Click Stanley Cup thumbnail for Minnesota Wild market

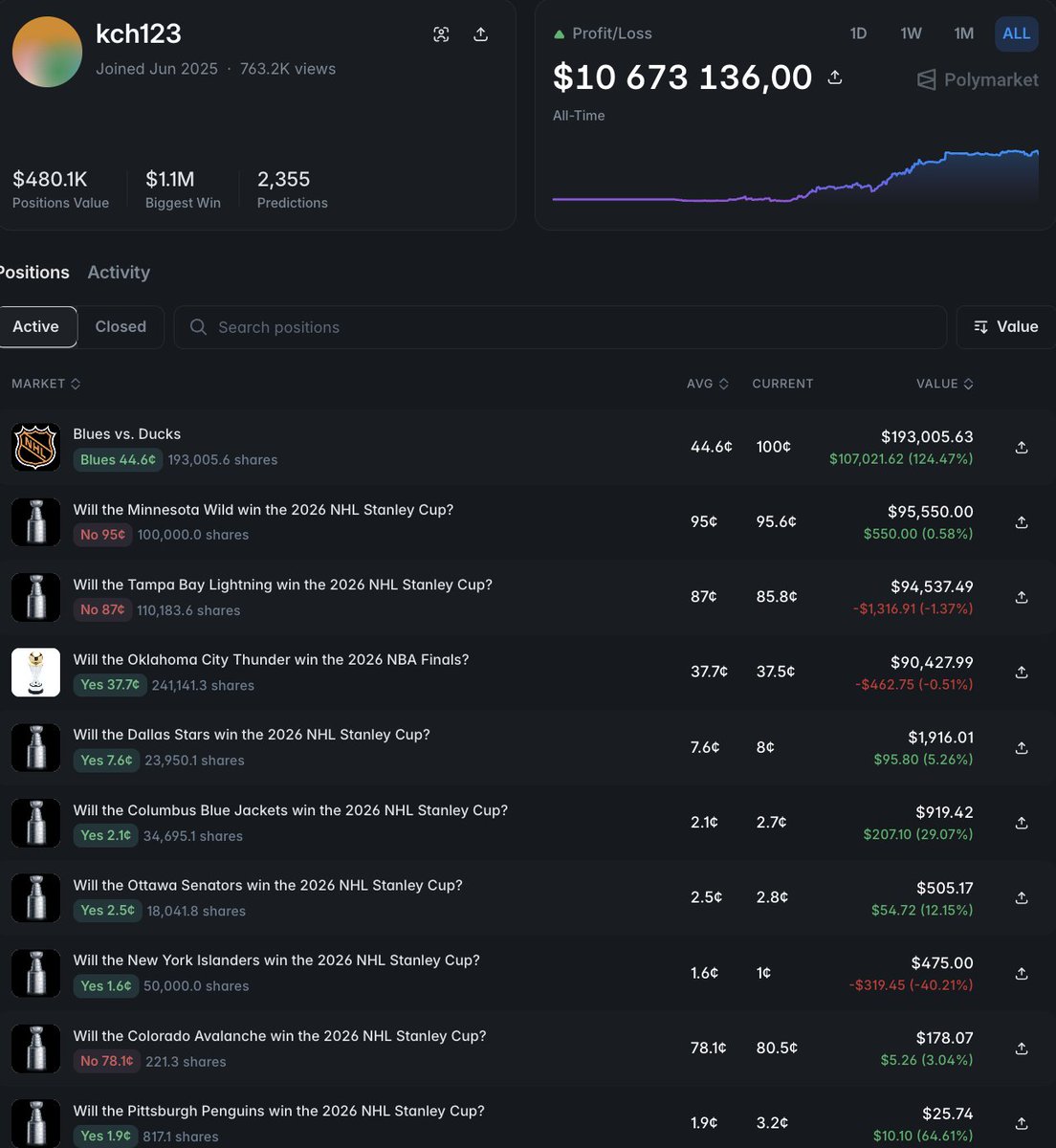point(35,522)
